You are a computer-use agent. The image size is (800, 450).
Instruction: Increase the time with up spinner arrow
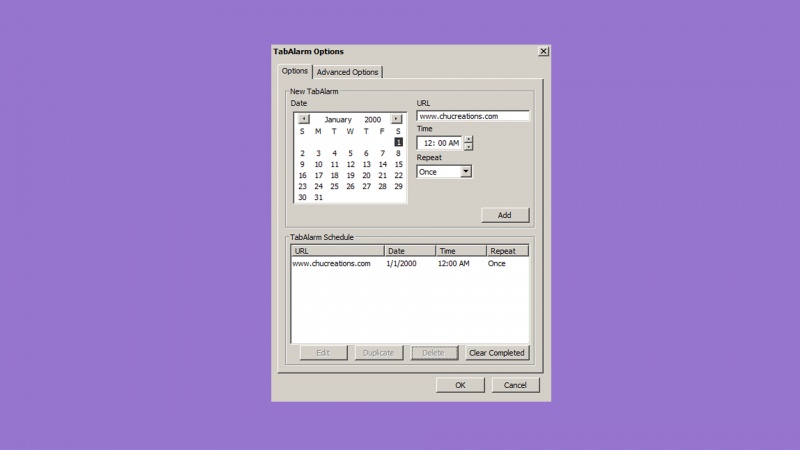pos(468,139)
